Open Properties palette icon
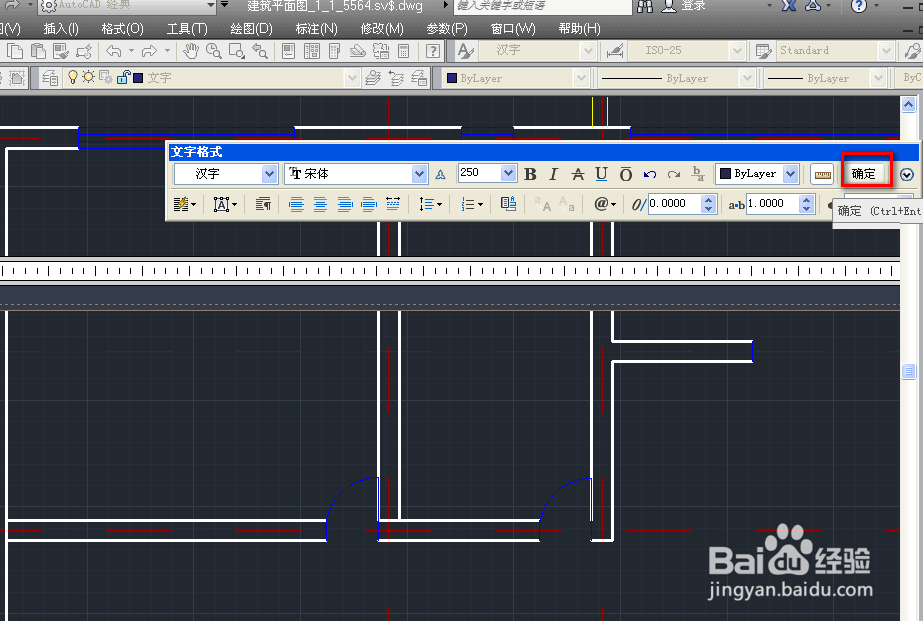Viewport: 923px width, 621px height. point(288,51)
